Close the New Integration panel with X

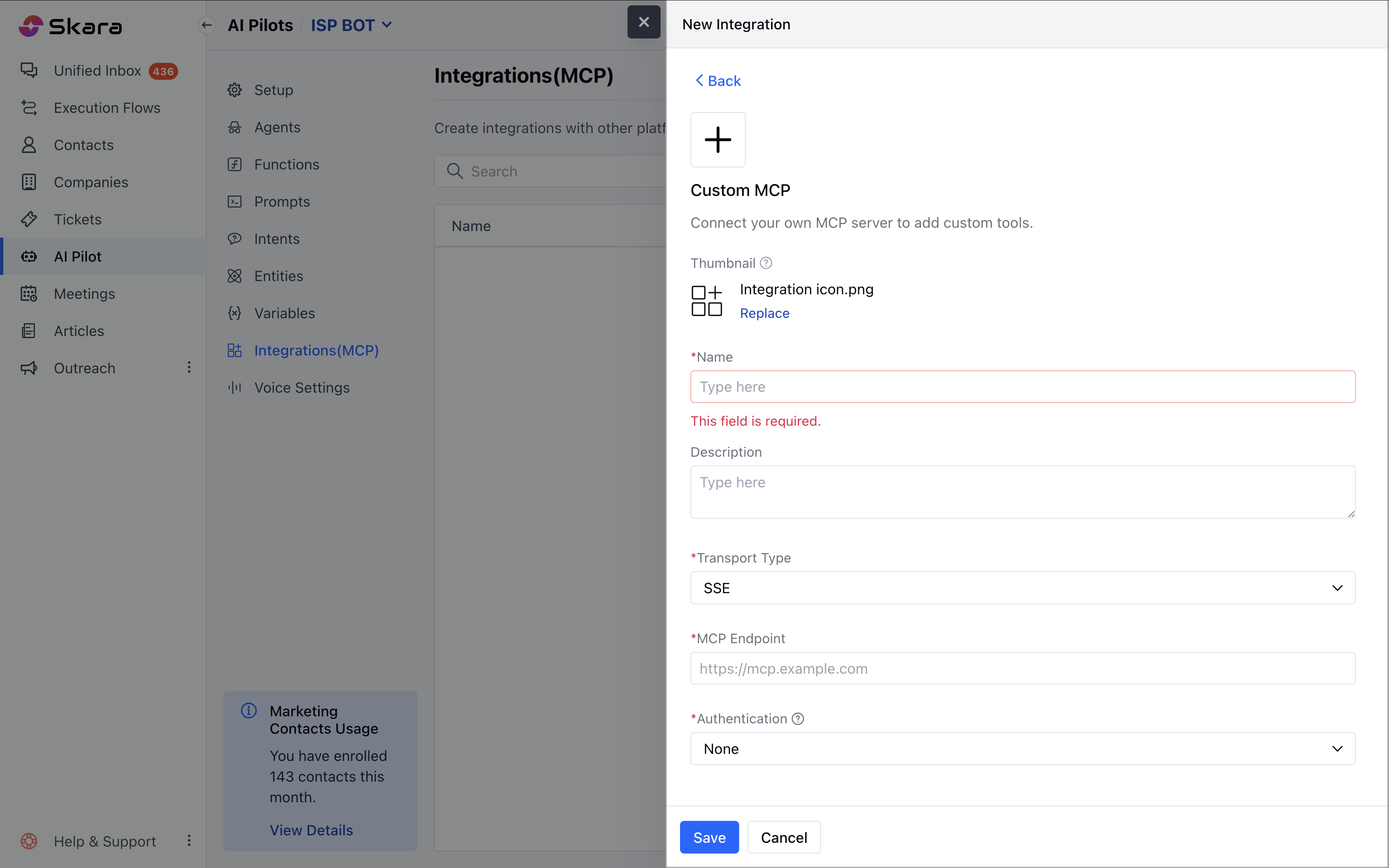(x=643, y=22)
